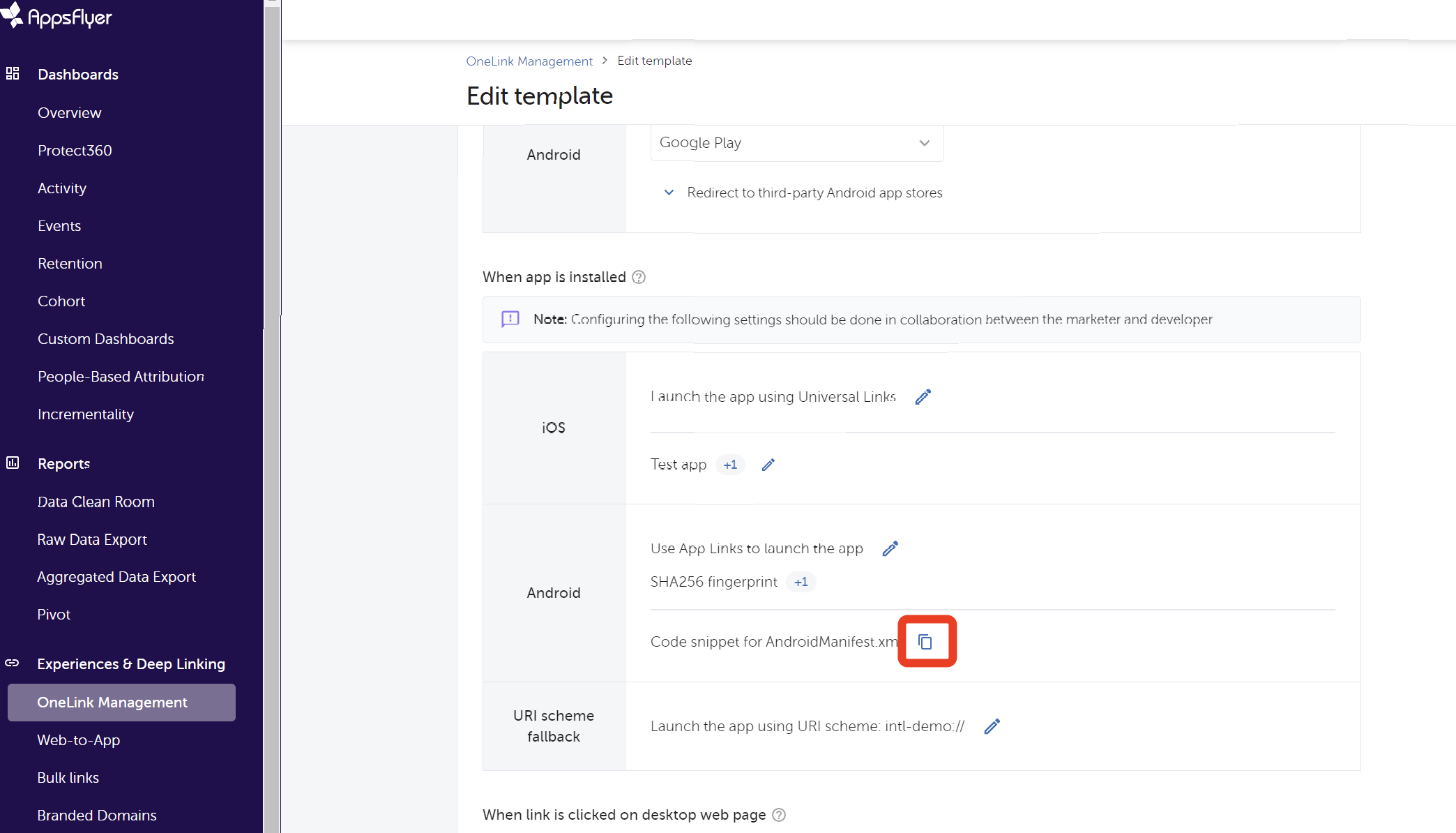The height and width of the screenshot is (833, 1456).
Task: Open Web-to-App page
Action: [78, 740]
